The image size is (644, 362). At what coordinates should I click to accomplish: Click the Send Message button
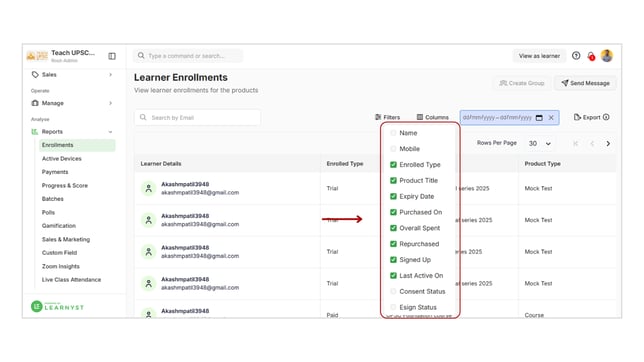585,83
